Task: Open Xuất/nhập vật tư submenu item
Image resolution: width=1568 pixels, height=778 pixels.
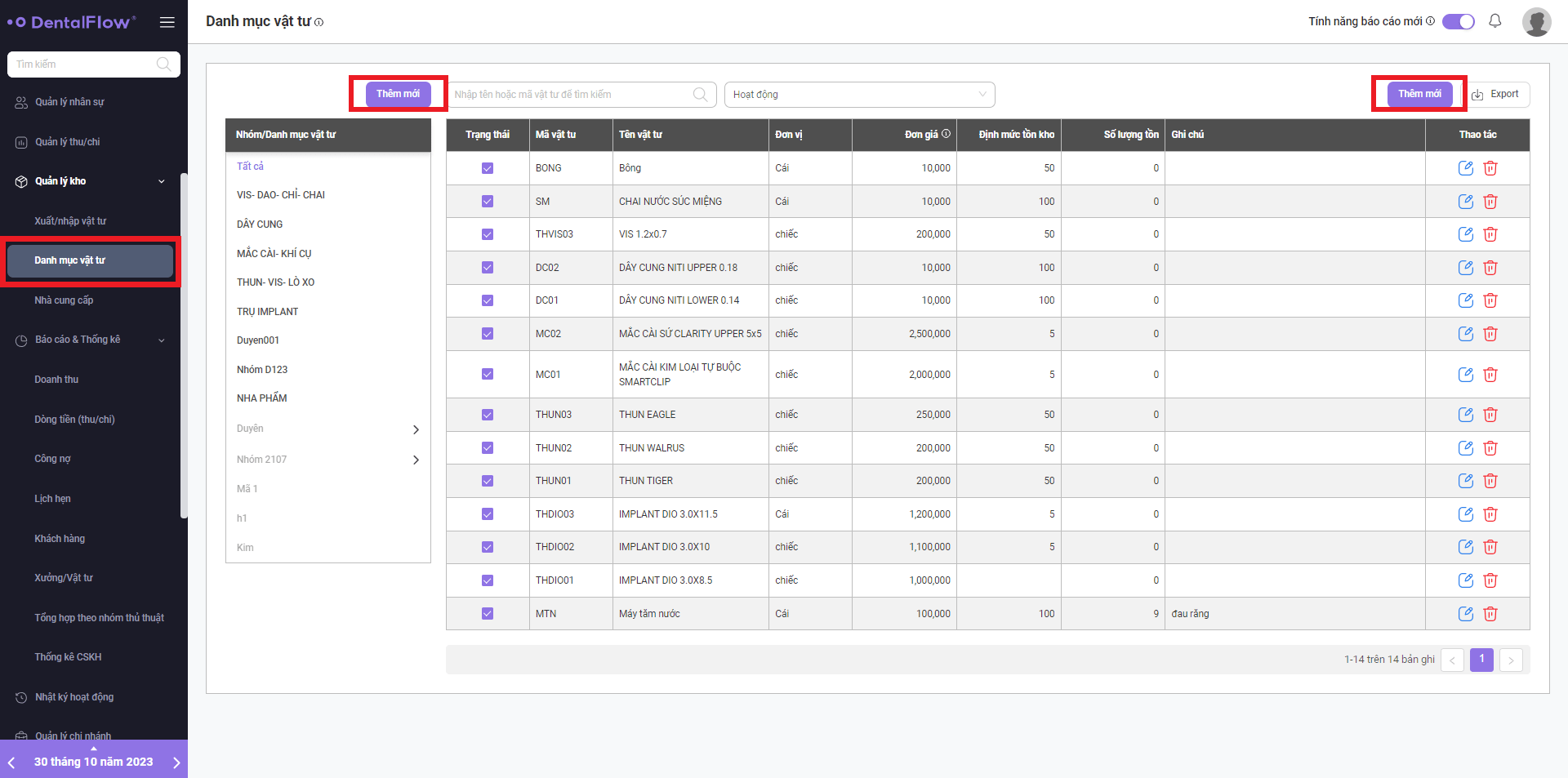Action: (70, 221)
